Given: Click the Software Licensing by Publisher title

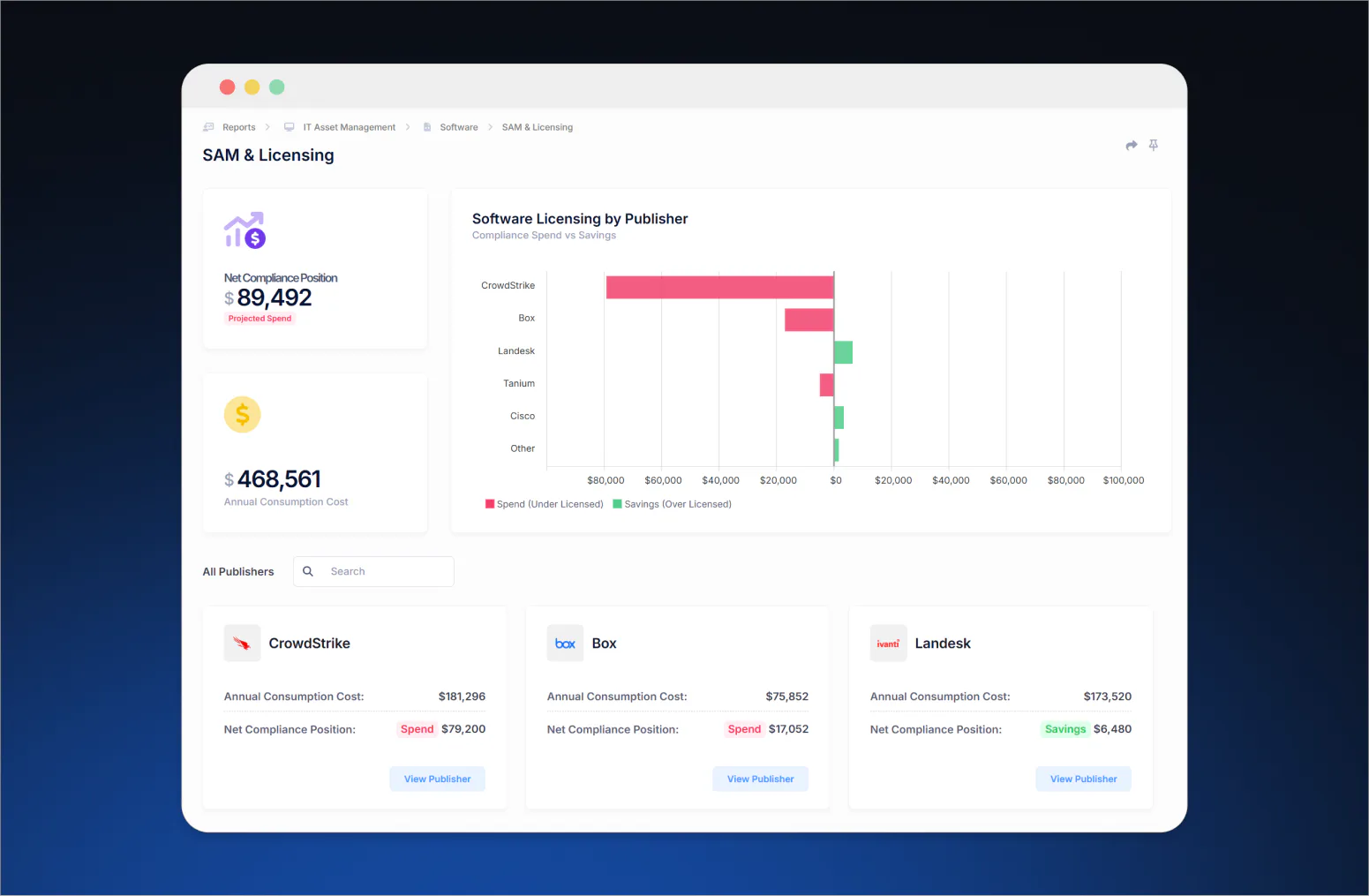Looking at the screenshot, I should tap(580, 219).
